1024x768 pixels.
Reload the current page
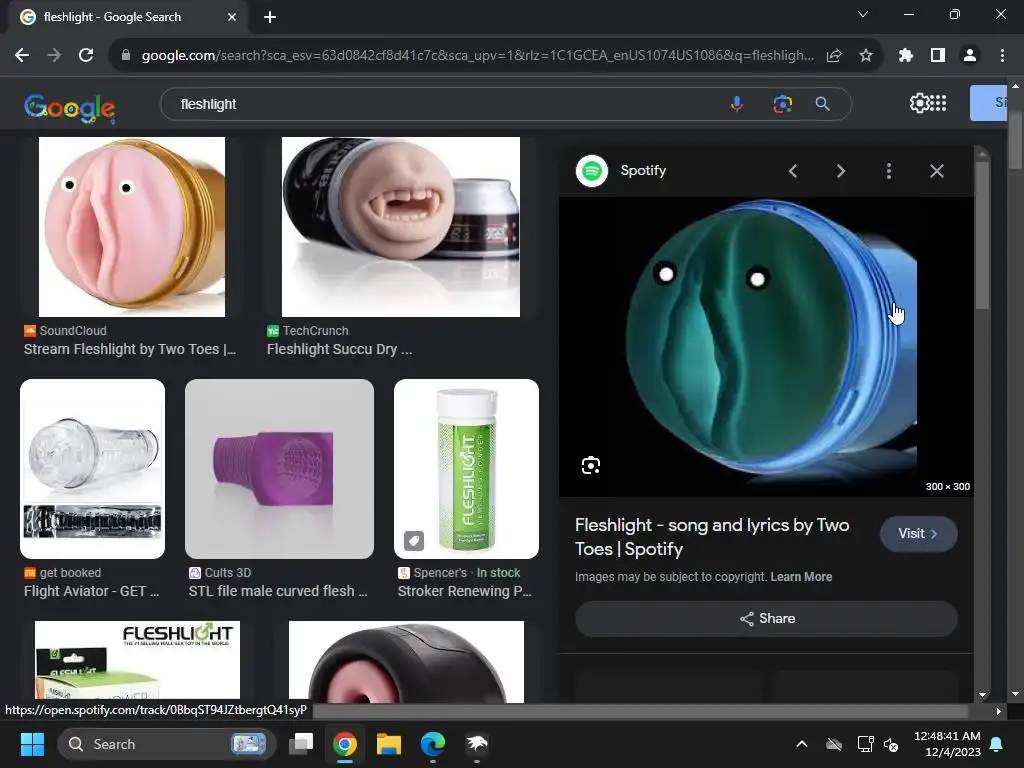tap(86, 56)
